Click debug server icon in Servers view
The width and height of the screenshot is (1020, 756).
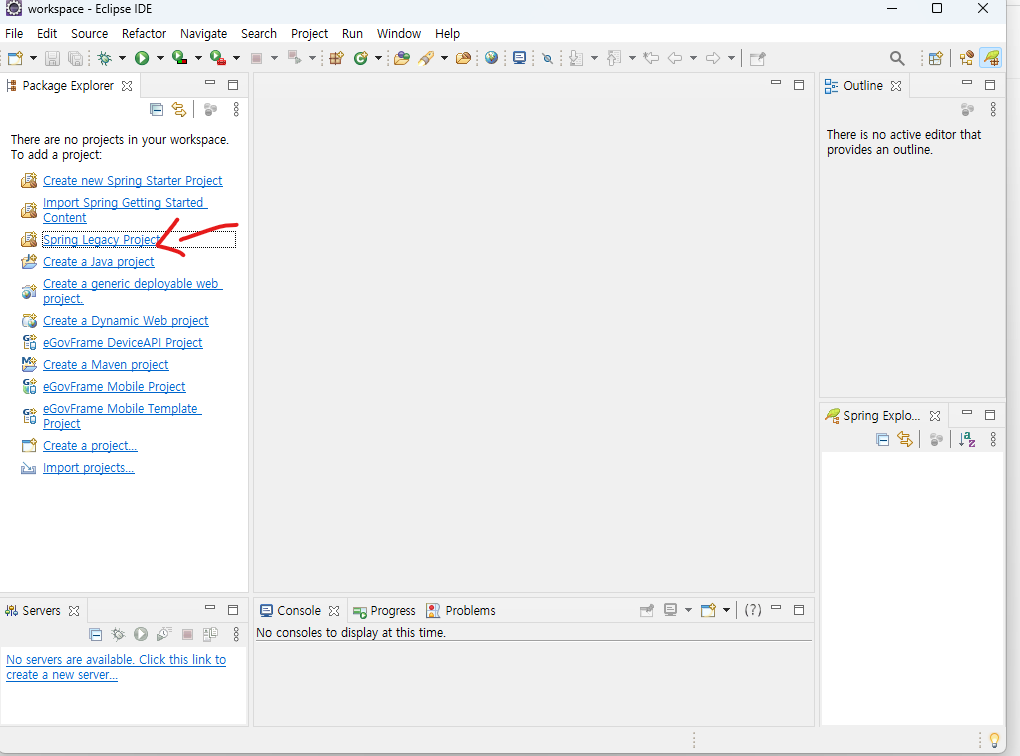click(118, 634)
